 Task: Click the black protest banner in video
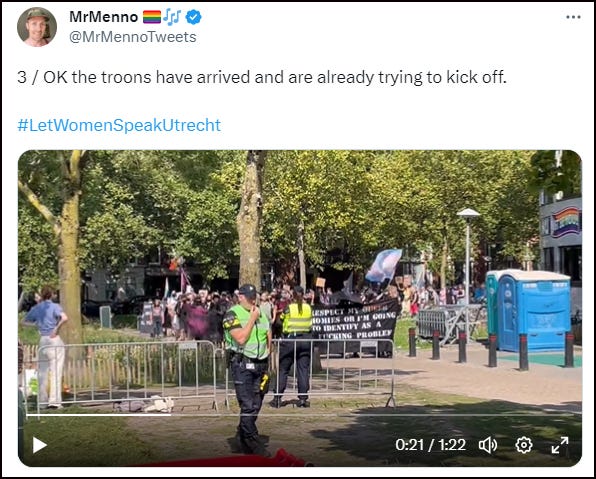point(355,320)
